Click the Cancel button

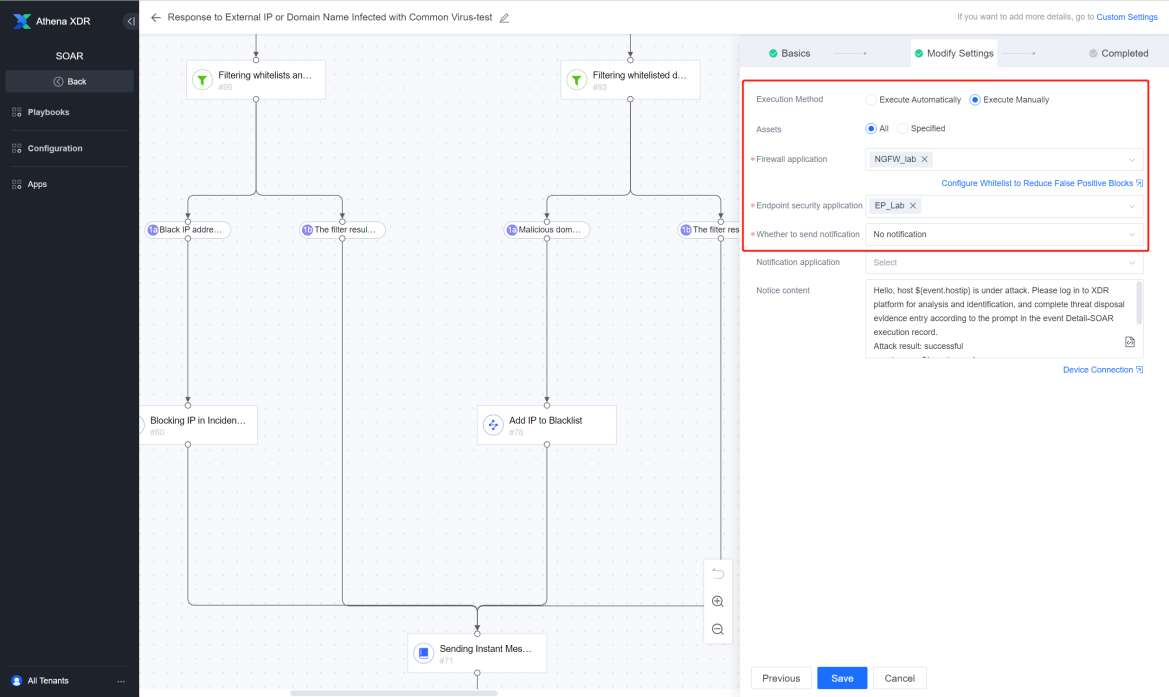click(x=899, y=678)
